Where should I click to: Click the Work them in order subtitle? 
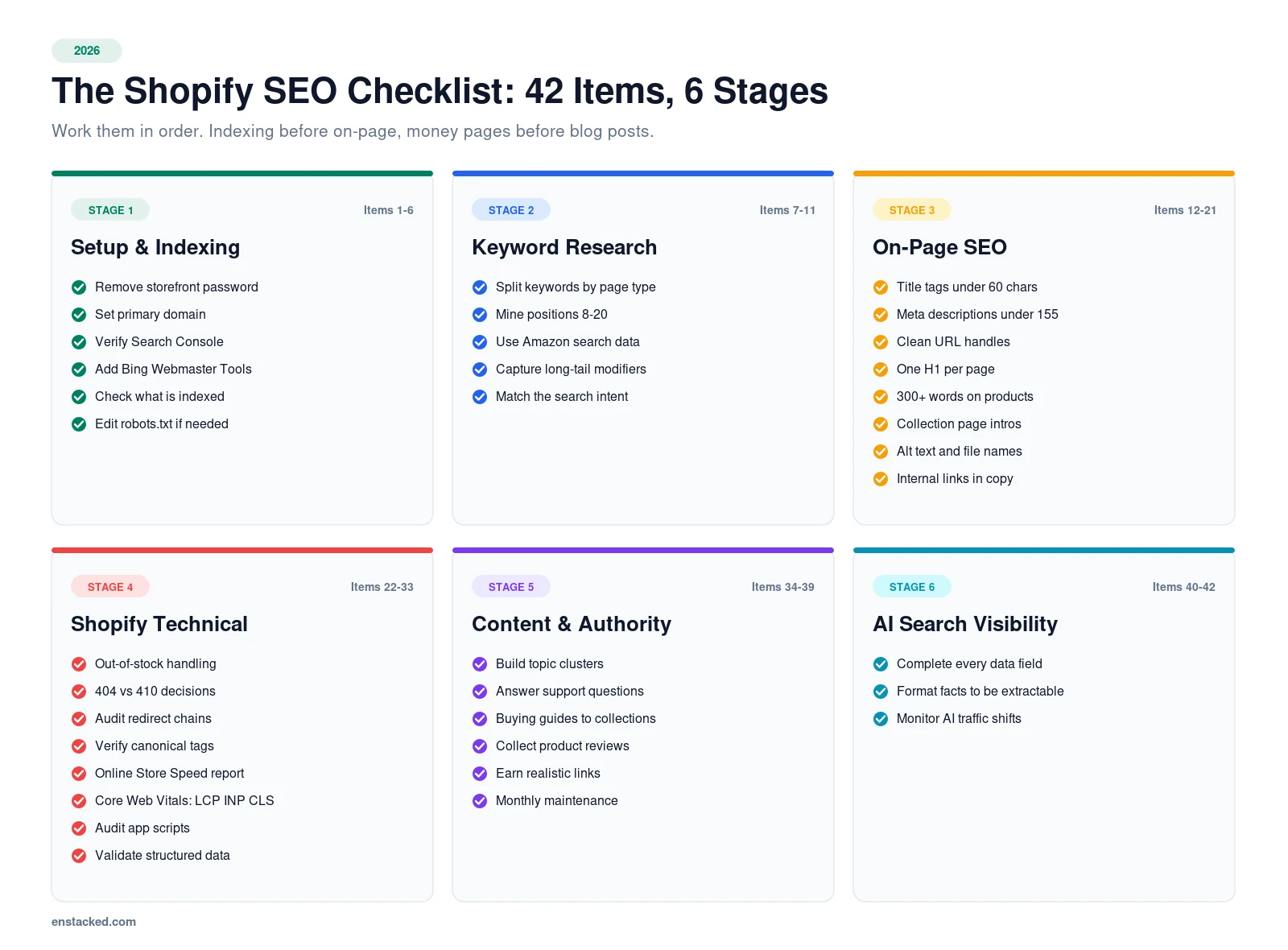point(353,131)
